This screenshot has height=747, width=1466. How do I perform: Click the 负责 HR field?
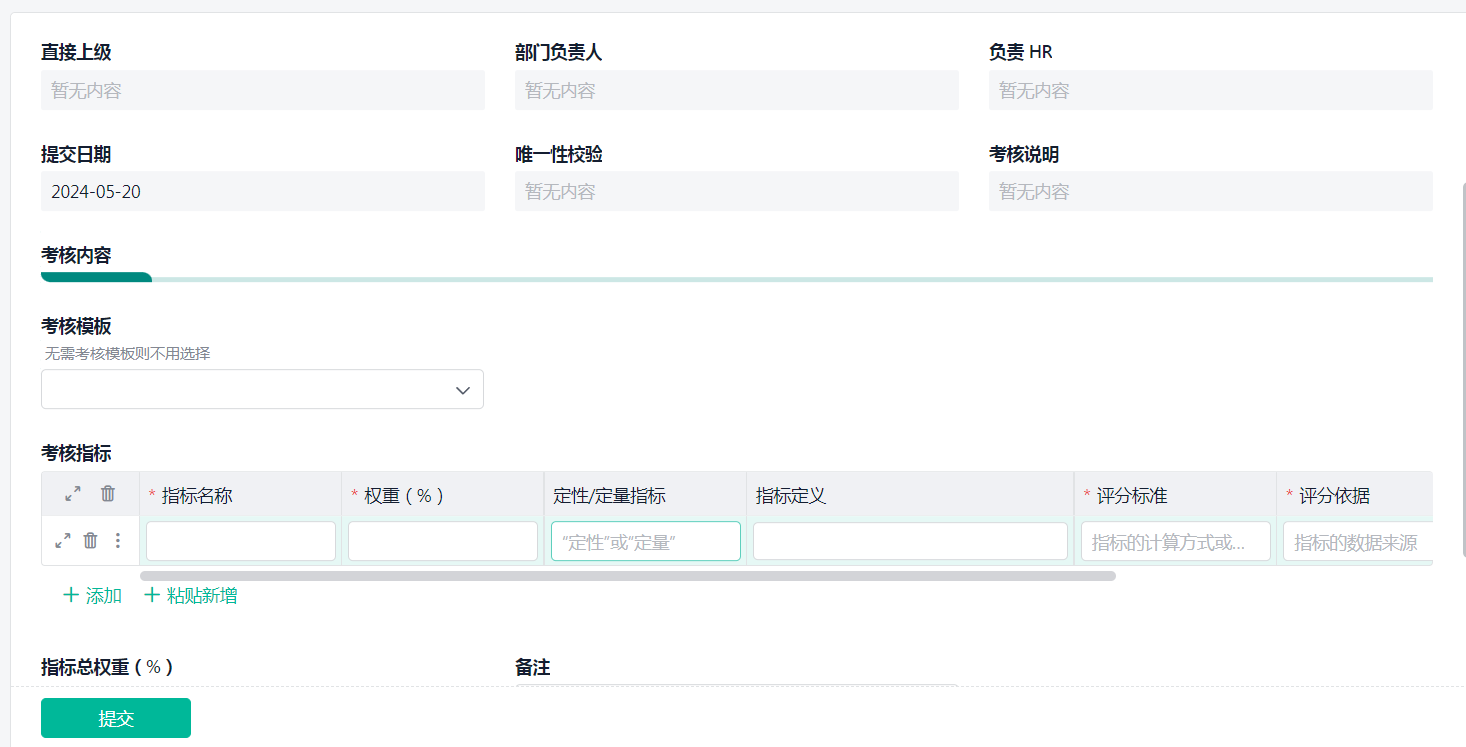point(1211,90)
